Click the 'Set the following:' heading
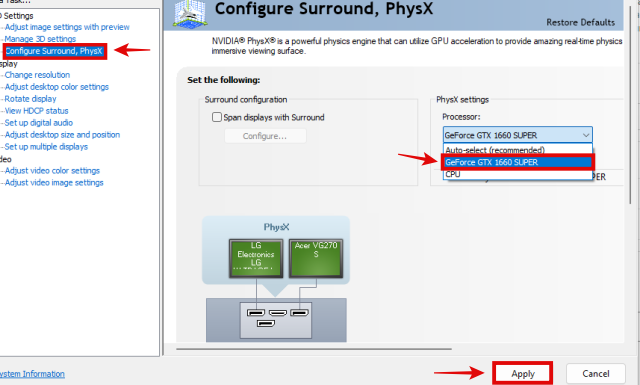The width and height of the screenshot is (640, 385). pos(224,80)
